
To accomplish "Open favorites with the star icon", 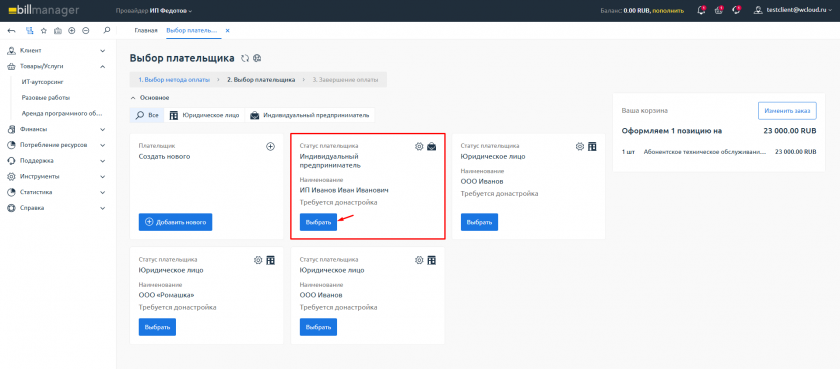I will click(44, 31).
